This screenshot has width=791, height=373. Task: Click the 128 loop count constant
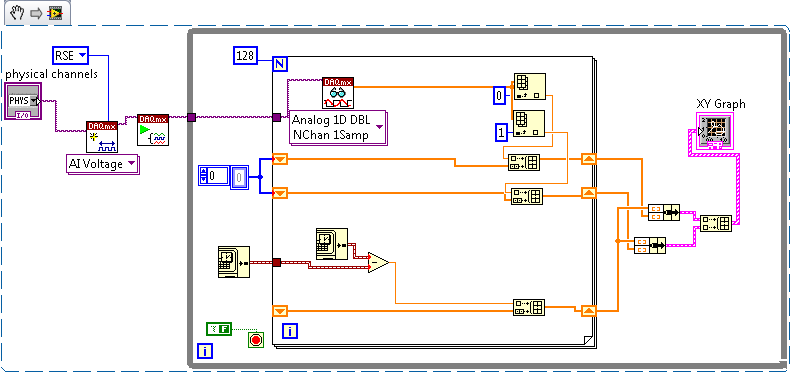point(246,55)
